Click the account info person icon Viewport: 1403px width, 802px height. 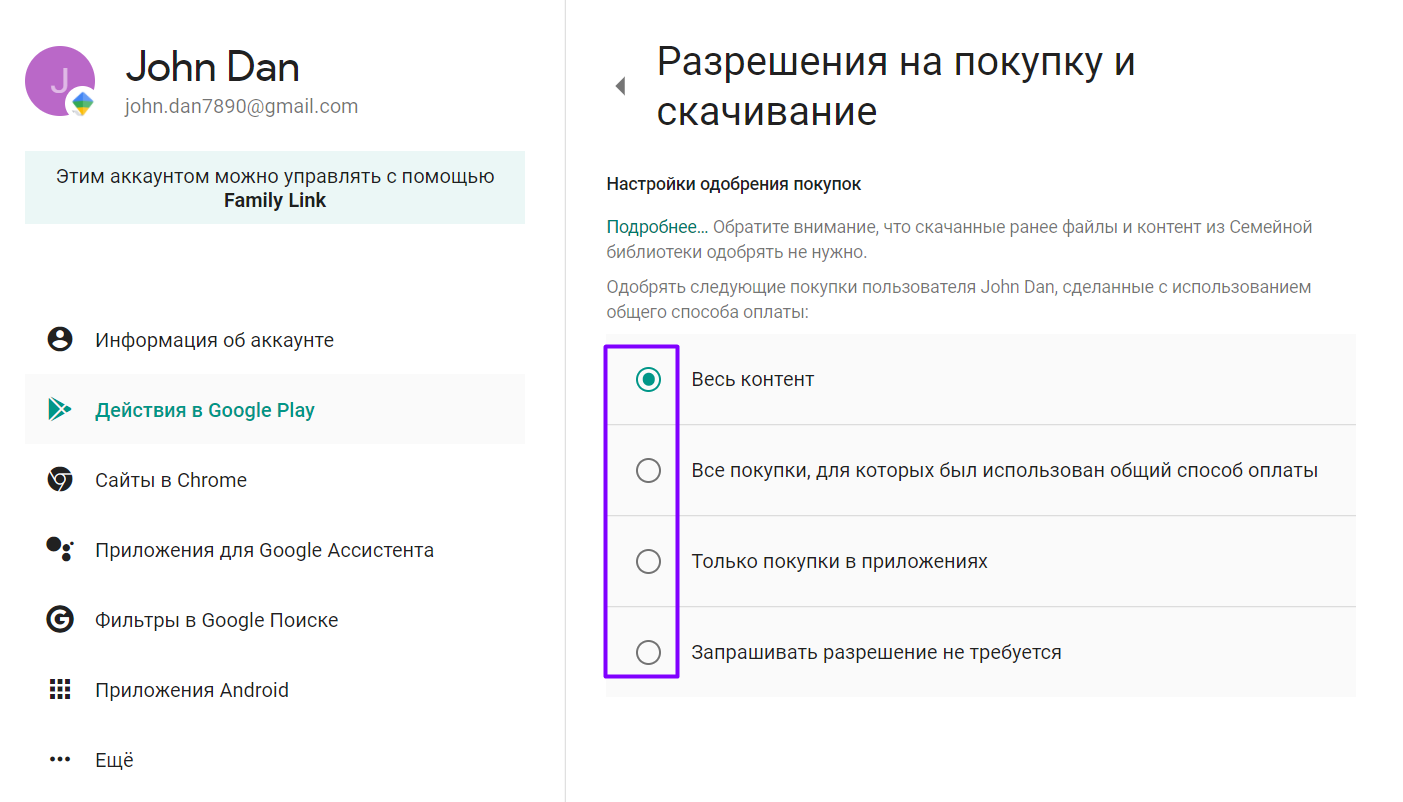[60, 339]
